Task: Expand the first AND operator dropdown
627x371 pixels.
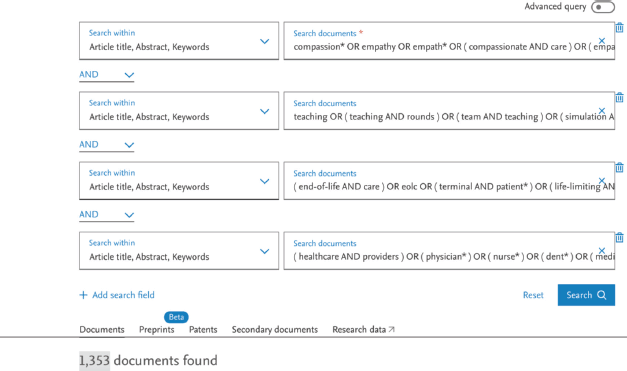Action: pyautogui.click(x=106, y=75)
